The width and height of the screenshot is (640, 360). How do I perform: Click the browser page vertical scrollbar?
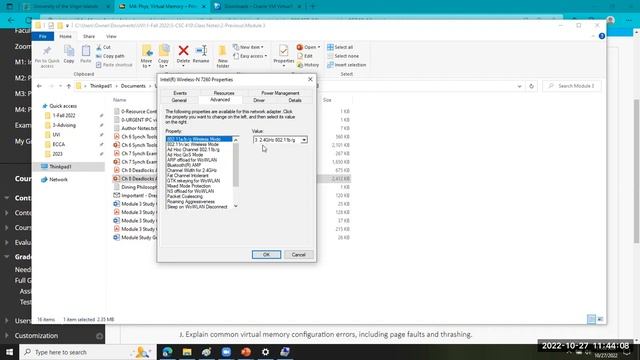(636, 171)
